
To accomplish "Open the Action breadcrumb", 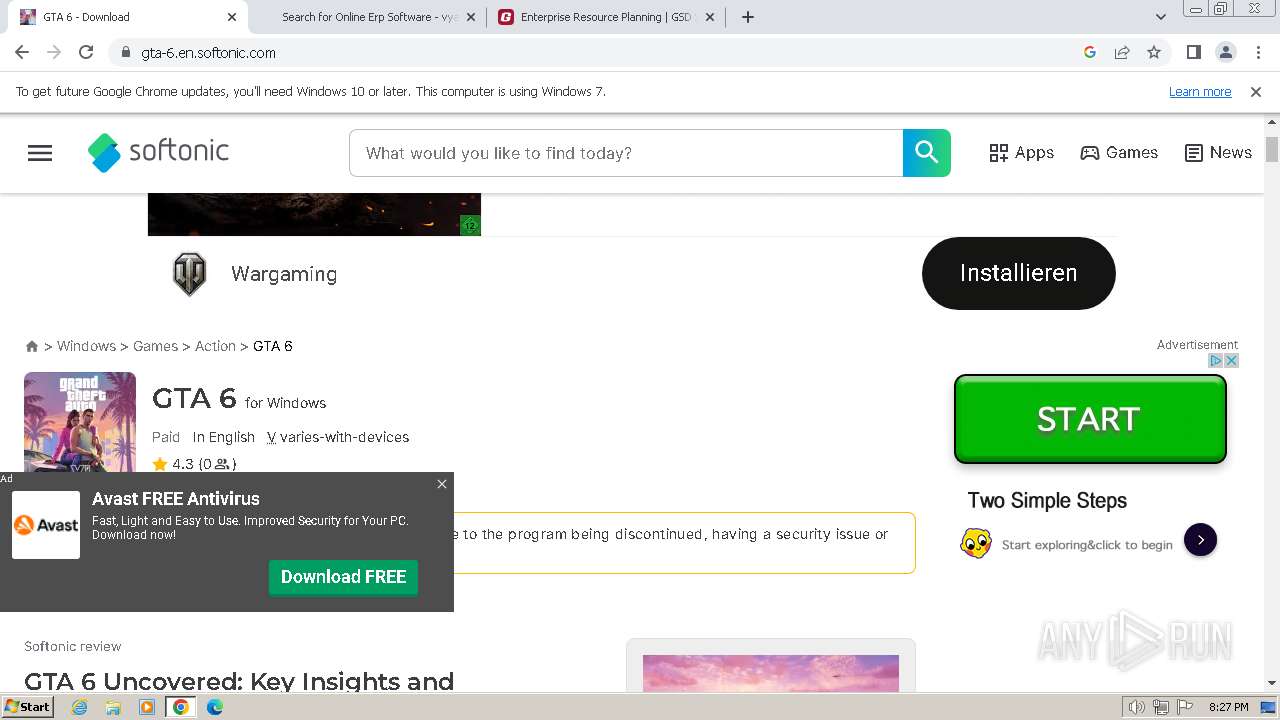I will point(215,346).
